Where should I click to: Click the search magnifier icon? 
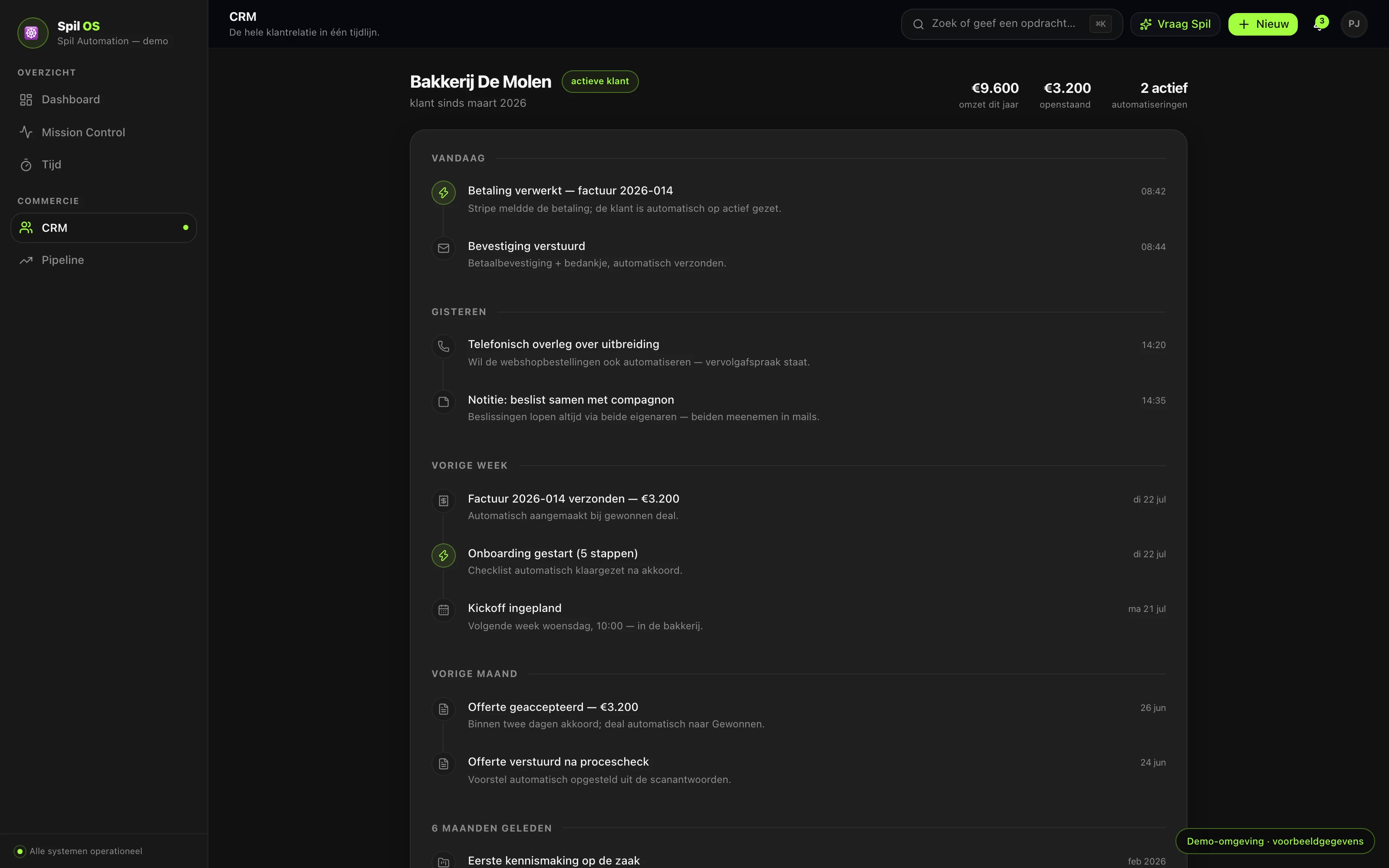tap(918, 24)
